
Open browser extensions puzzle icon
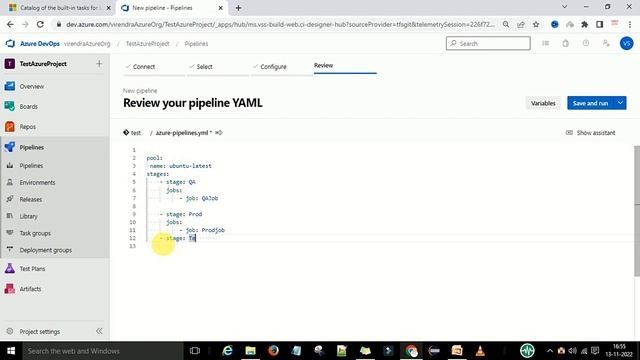pyautogui.click(x=584, y=24)
